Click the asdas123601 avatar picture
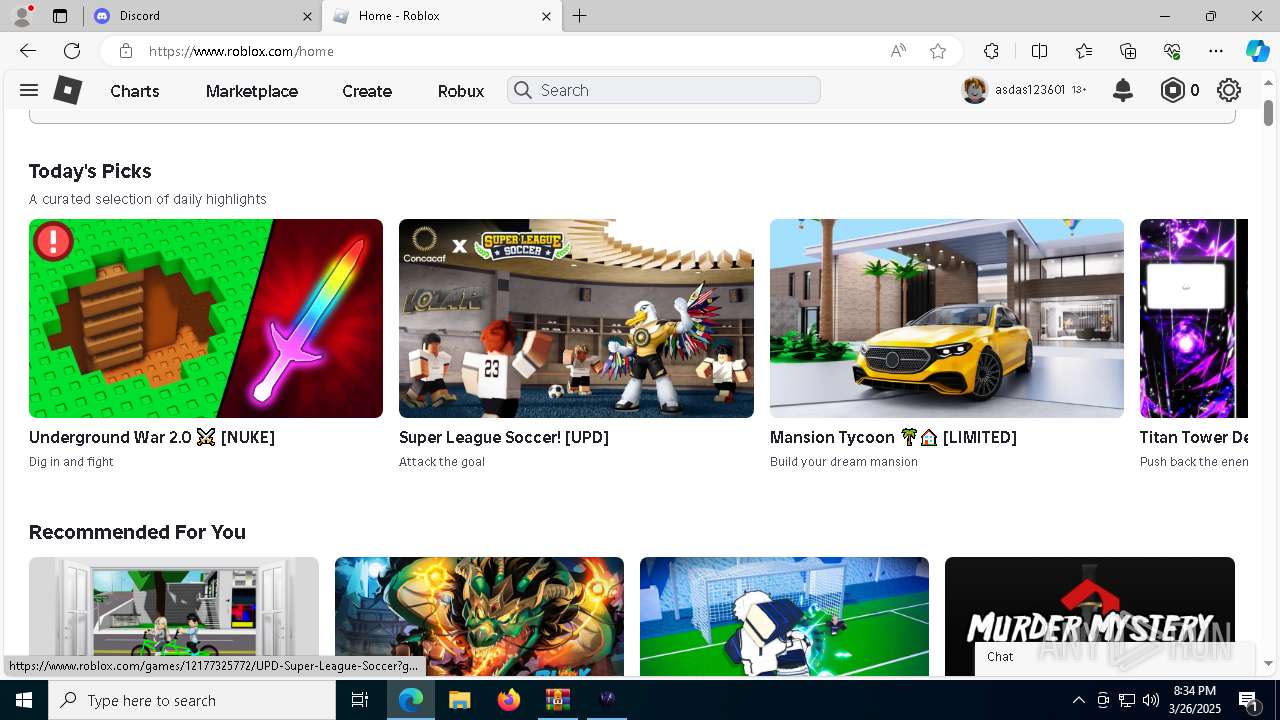The width and height of the screenshot is (1280, 720). [975, 90]
